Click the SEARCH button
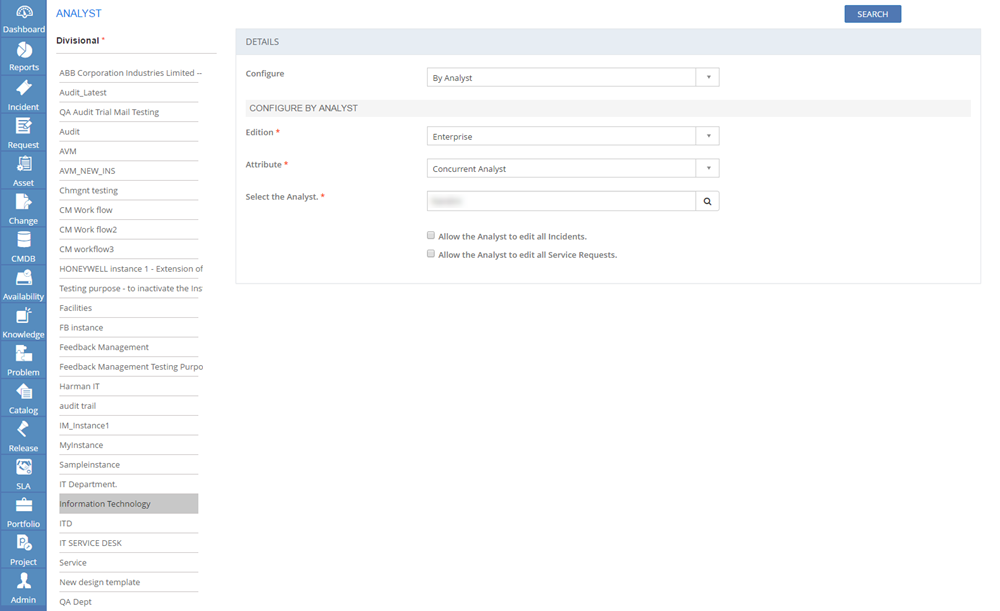 [x=872, y=14]
